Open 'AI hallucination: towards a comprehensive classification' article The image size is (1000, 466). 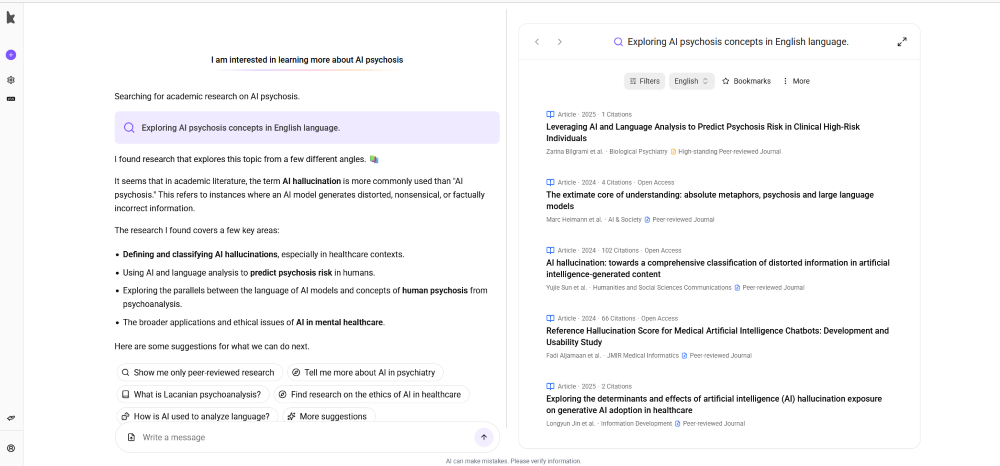pos(717,268)
